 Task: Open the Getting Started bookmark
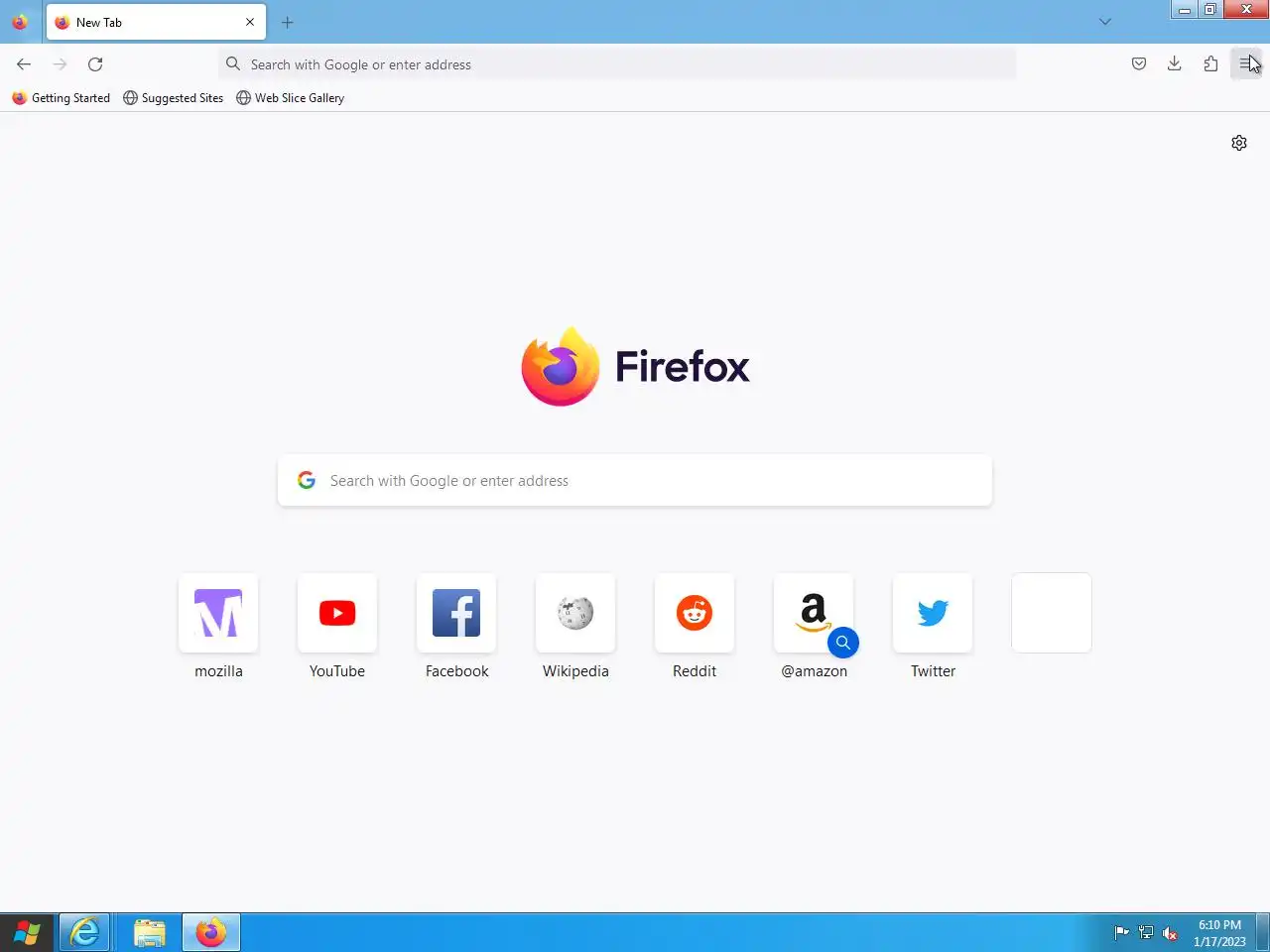61,98
